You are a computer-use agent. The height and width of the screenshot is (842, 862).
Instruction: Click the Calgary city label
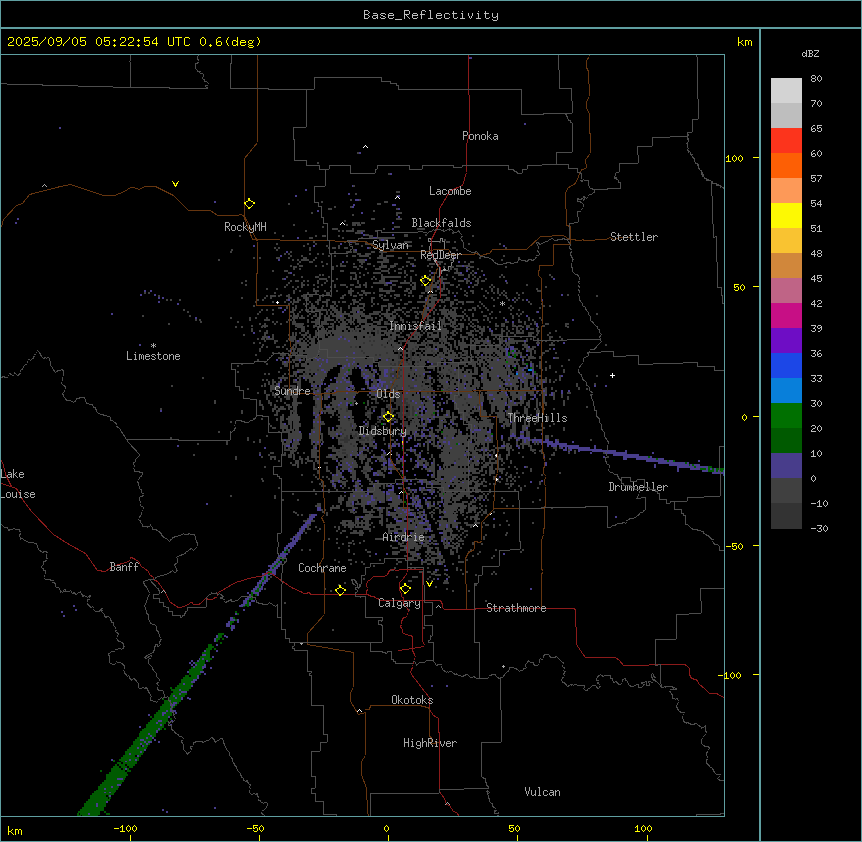[x=399, y=603]
